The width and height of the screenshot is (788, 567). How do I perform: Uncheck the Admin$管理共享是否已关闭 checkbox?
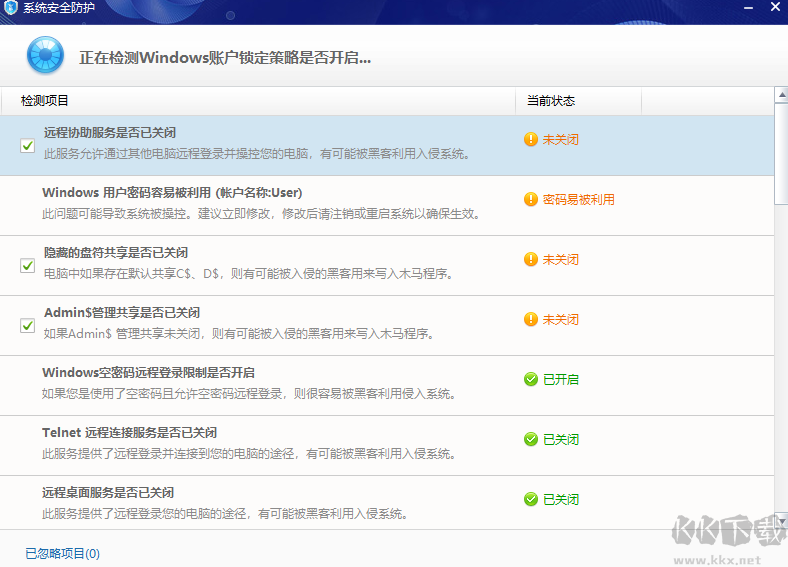point(28,326)
